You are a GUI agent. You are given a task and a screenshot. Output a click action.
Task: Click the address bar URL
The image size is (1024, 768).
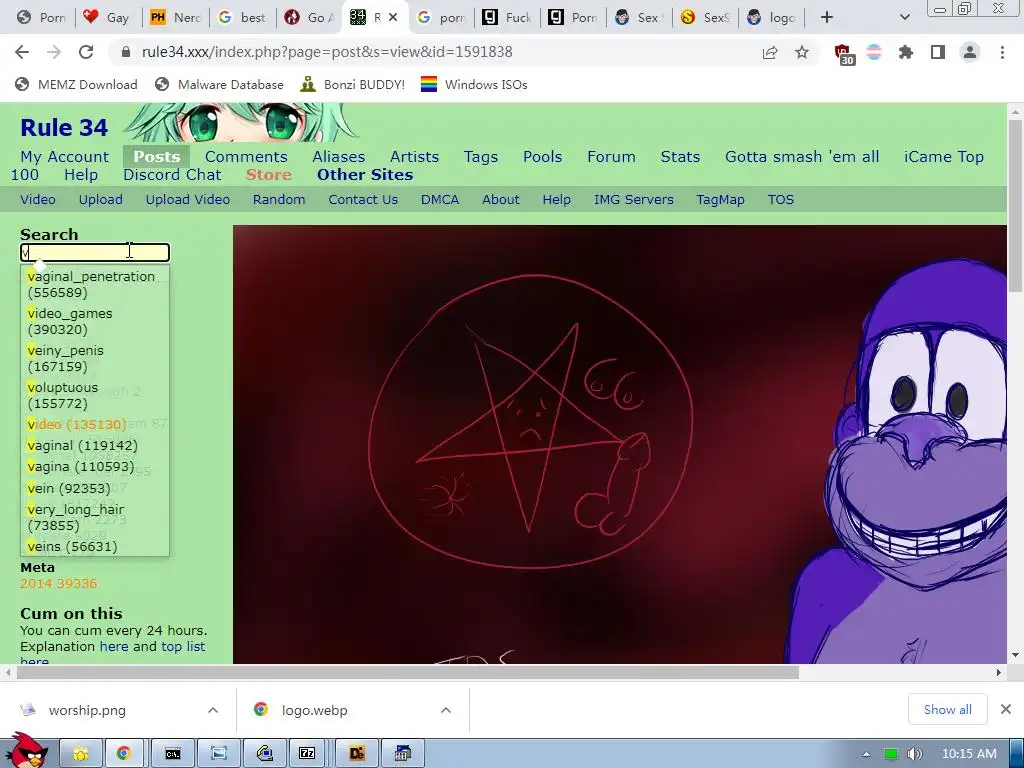point(327,52)
